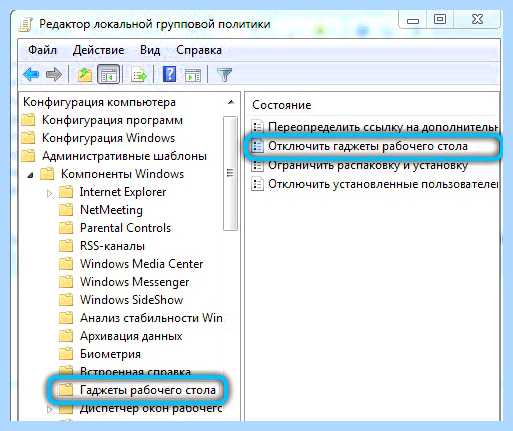Go forward with the gray right arrow
513x431 pixels.
click(53, 74)
